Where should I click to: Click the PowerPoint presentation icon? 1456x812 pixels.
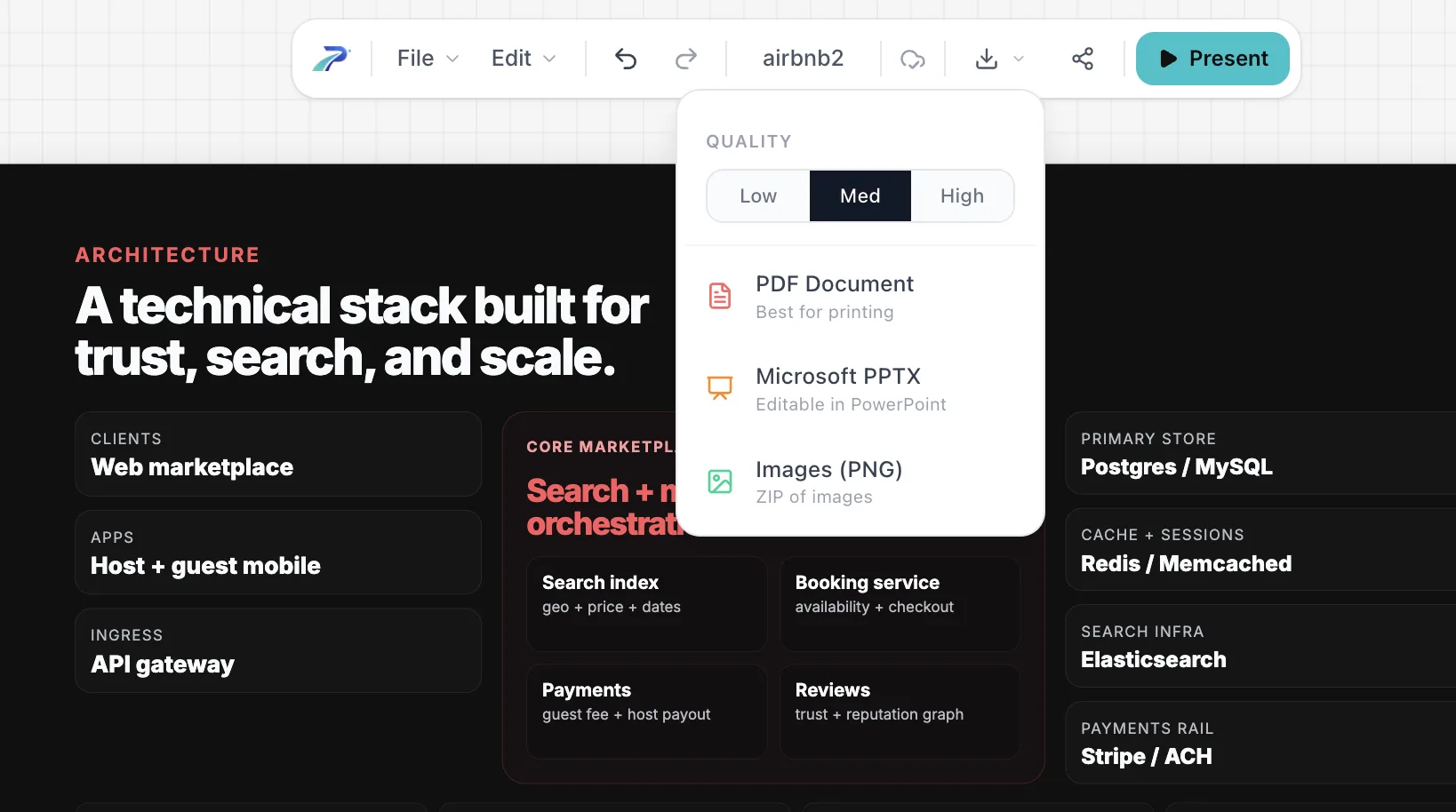pos(719,388)
